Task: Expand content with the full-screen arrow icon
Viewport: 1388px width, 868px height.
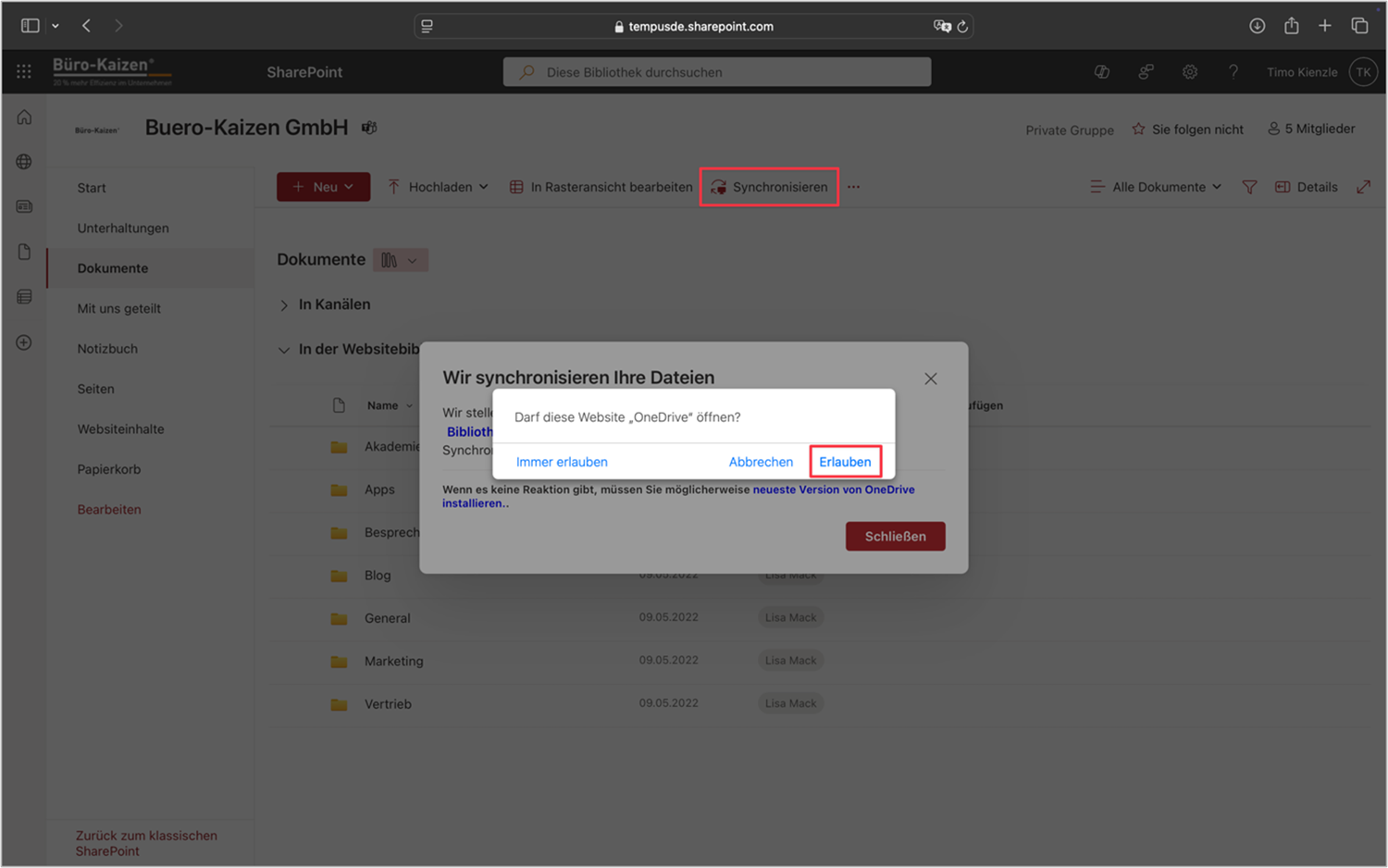Action: [1363, 187]
